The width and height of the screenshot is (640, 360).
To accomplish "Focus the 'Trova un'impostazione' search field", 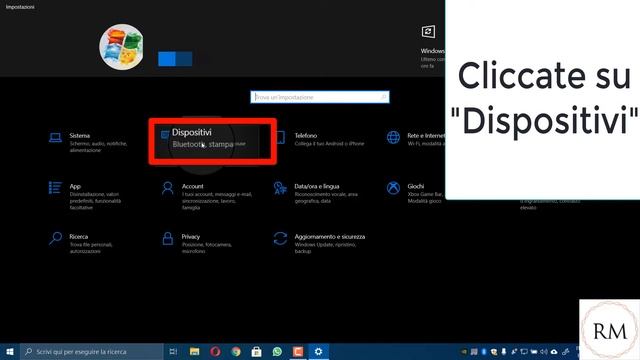I will coord(320,97).
